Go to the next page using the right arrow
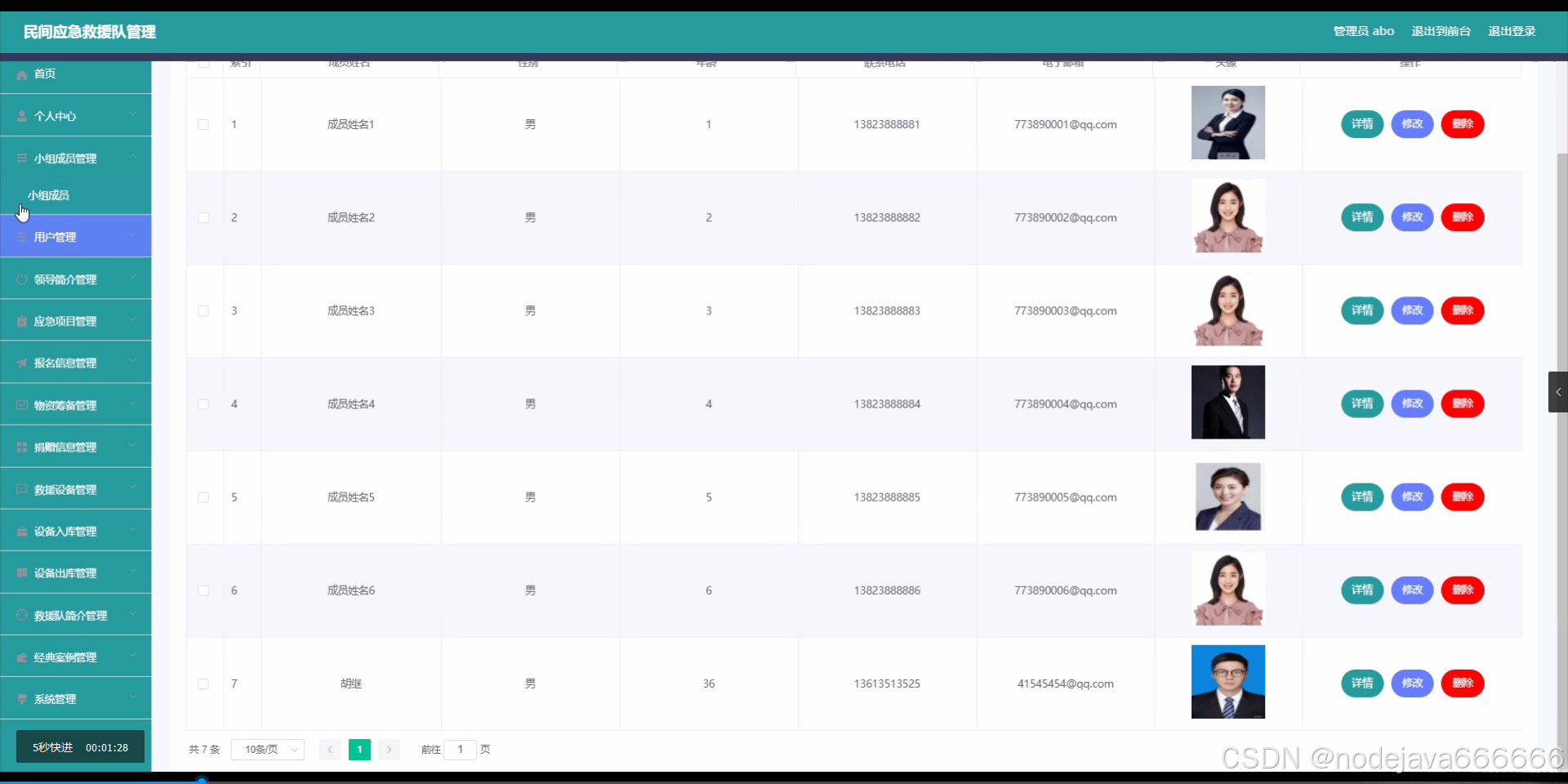 point(389,749)
